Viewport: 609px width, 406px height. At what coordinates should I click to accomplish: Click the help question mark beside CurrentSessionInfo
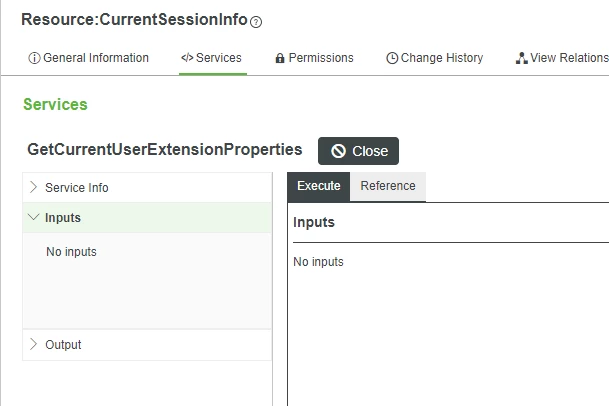click(x=256, y=22)
